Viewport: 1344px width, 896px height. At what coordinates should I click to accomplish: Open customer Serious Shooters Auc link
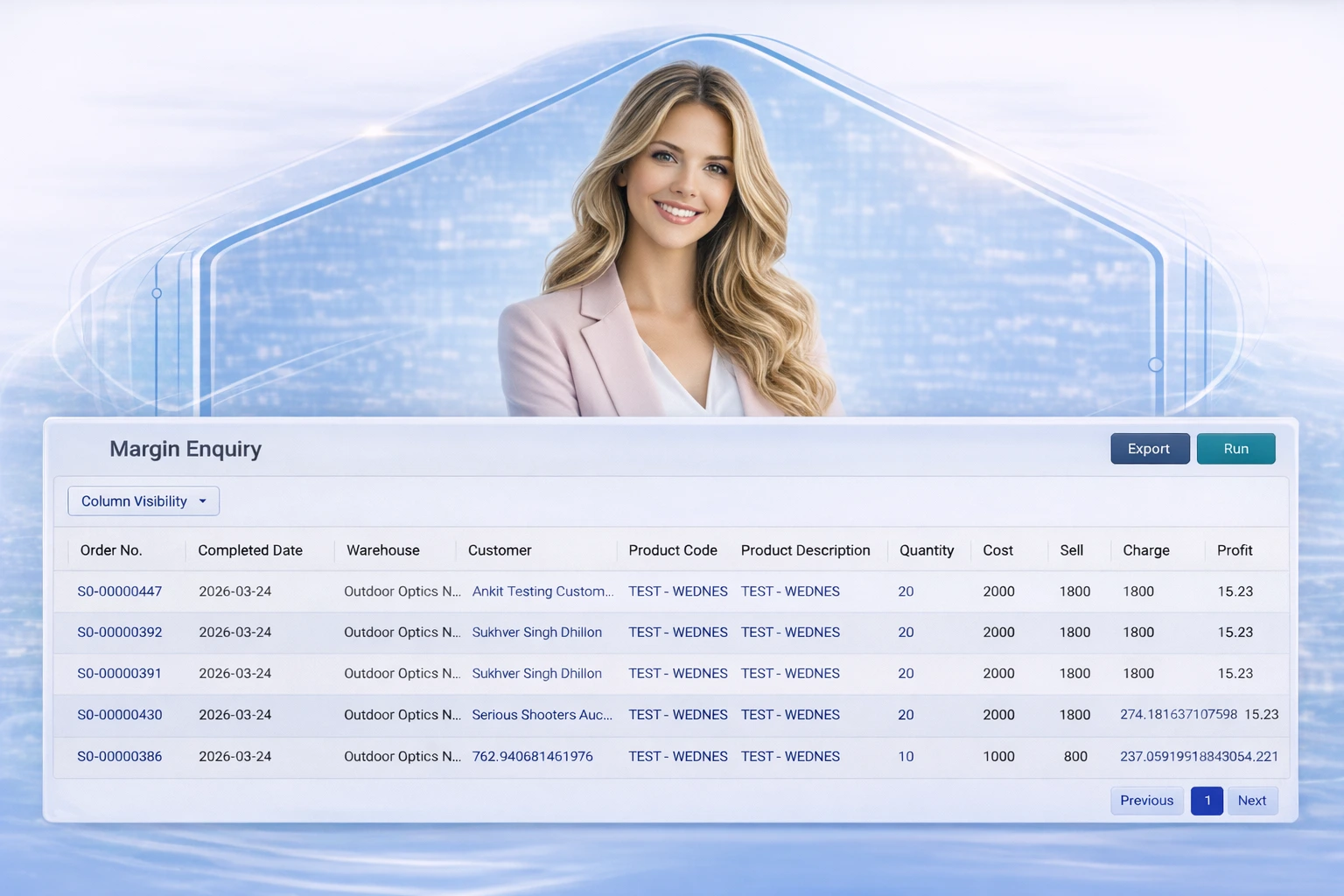542,715
